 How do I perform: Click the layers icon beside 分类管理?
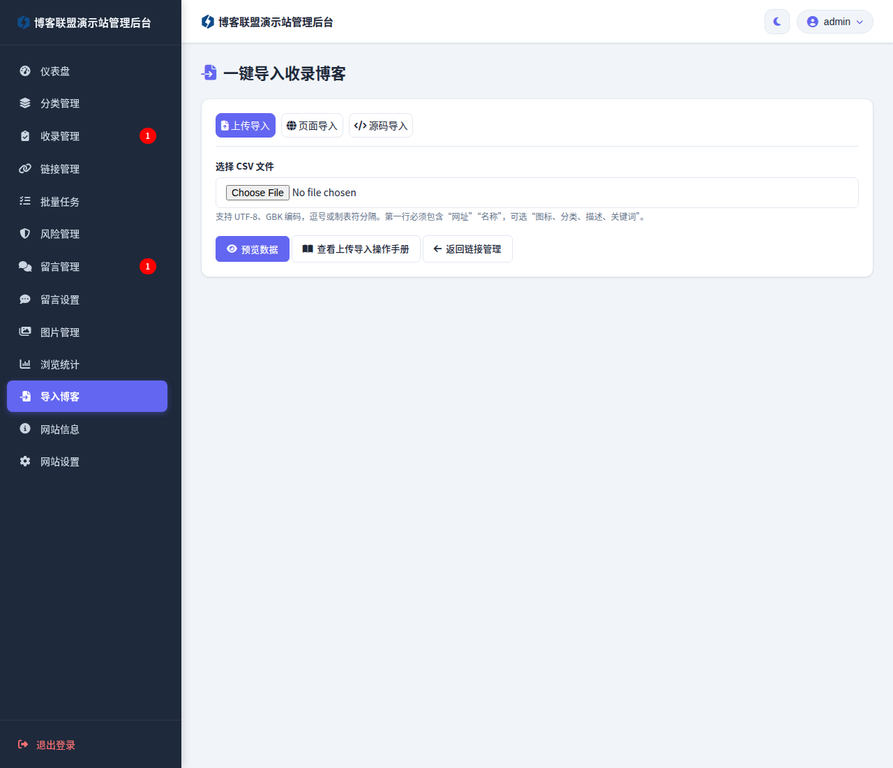point(25,103)
